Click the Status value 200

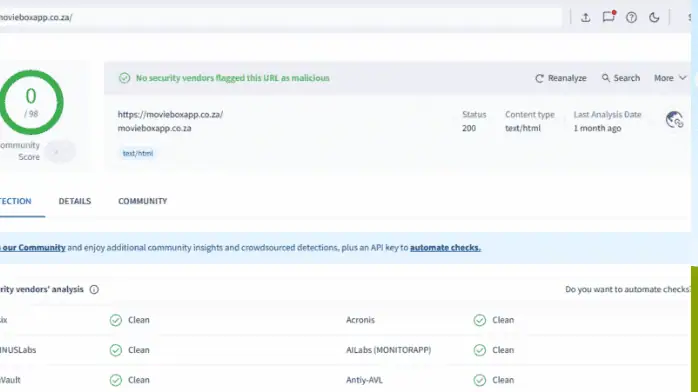(x=469, y=128)
